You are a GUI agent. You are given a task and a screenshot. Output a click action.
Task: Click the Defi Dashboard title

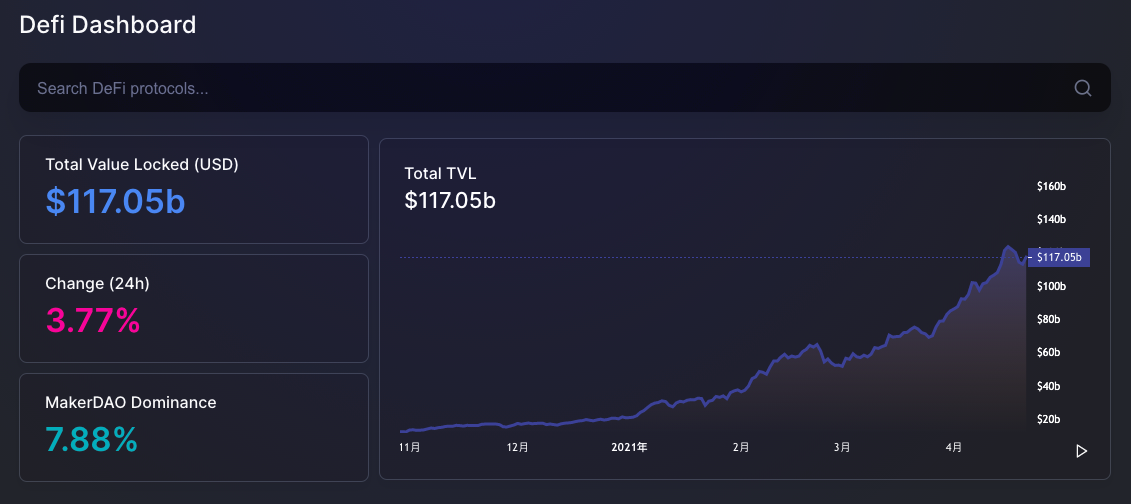[x=107, y=25]
